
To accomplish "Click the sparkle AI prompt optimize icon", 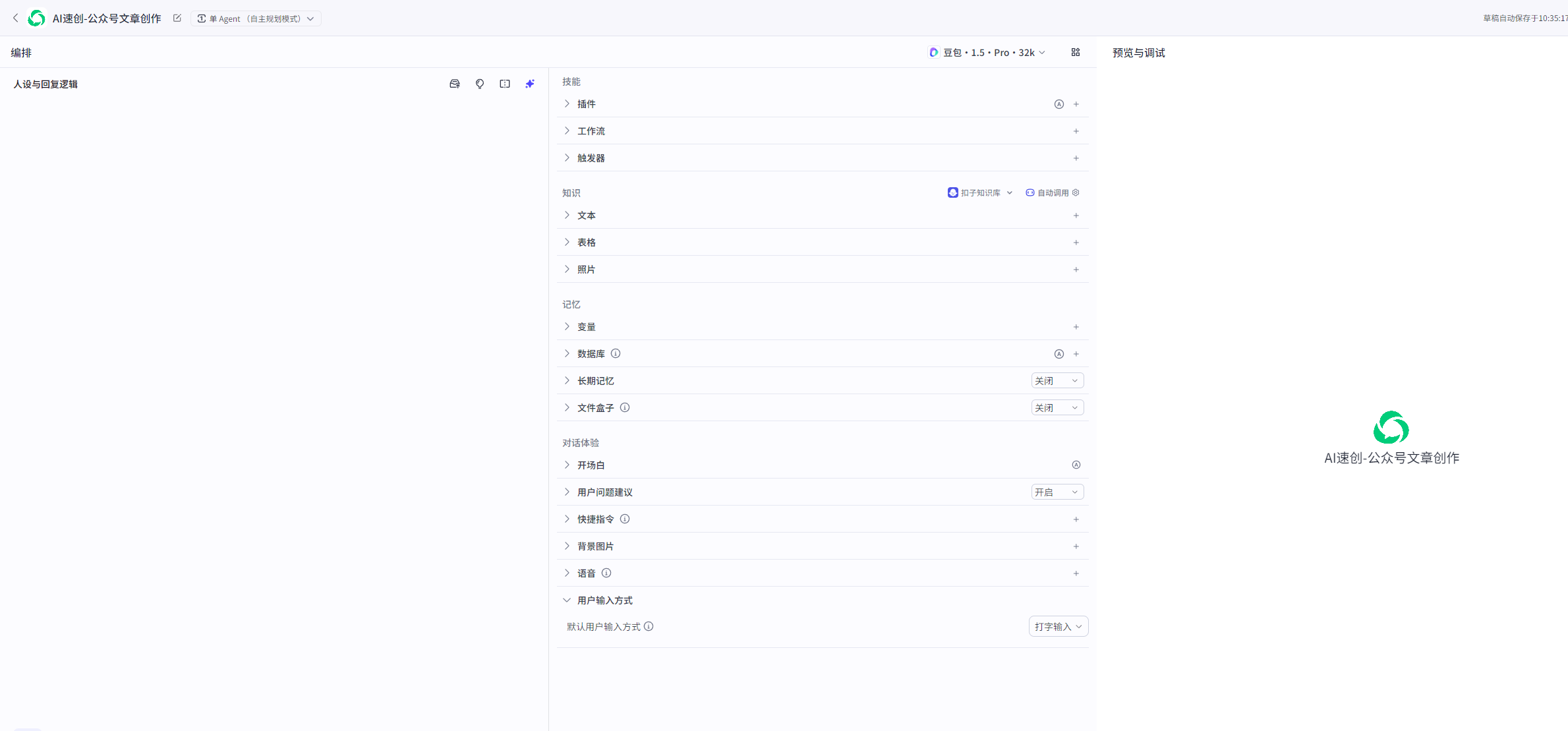I will (x=530, y=84).
